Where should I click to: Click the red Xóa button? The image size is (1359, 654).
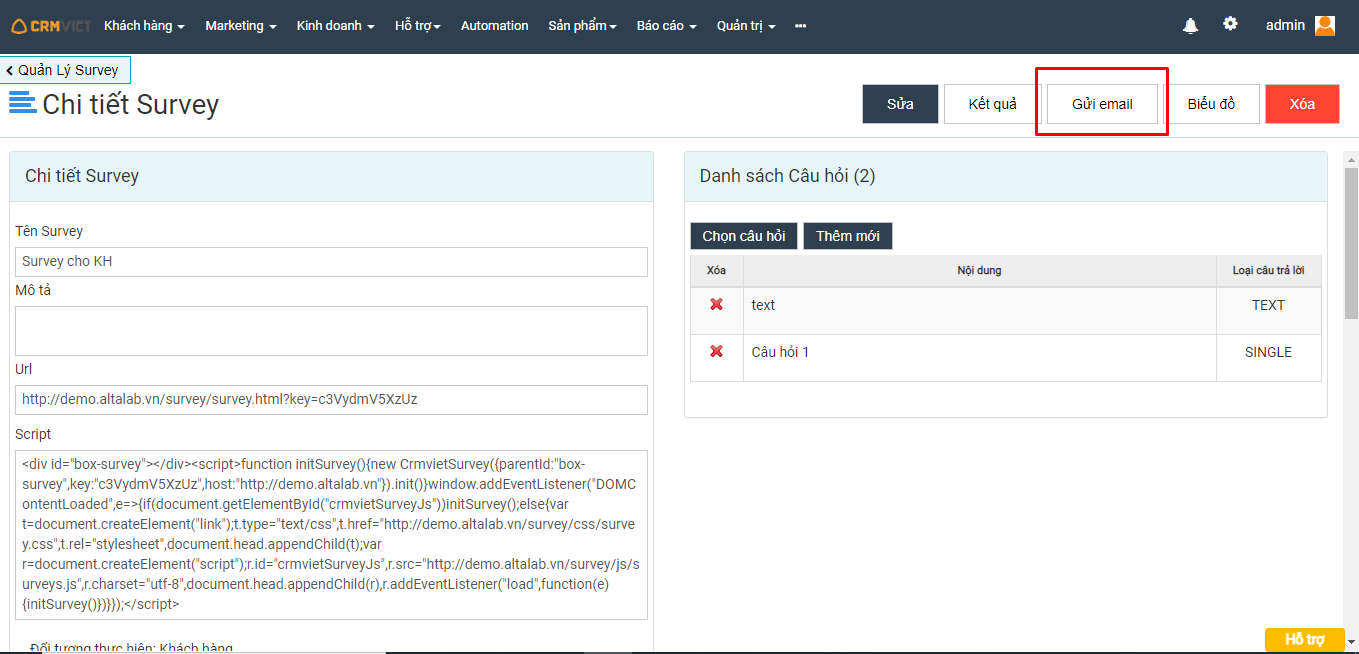pyautogui.click(x=1302, y=104)
